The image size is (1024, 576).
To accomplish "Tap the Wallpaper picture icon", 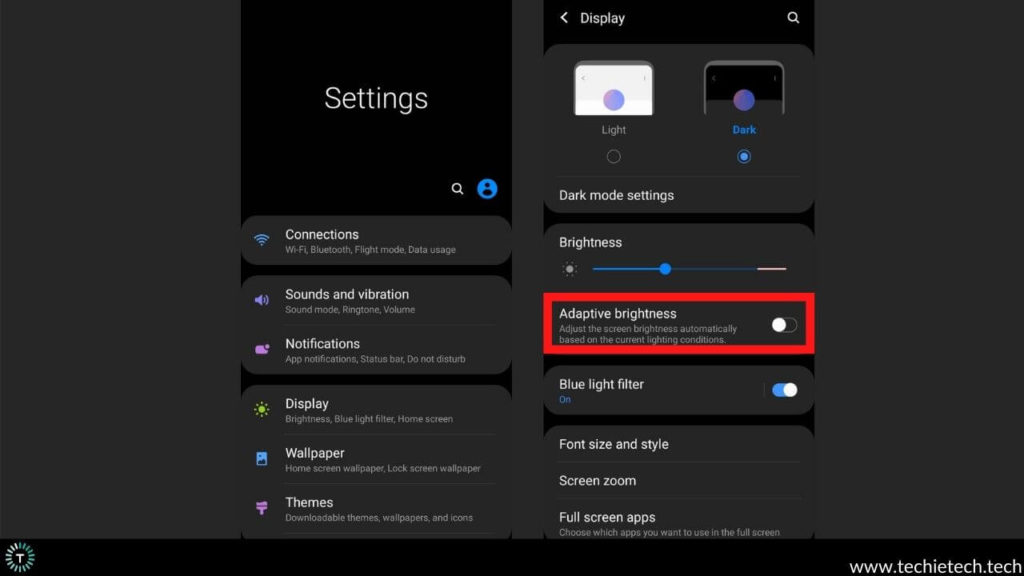I will pos(262,458).
